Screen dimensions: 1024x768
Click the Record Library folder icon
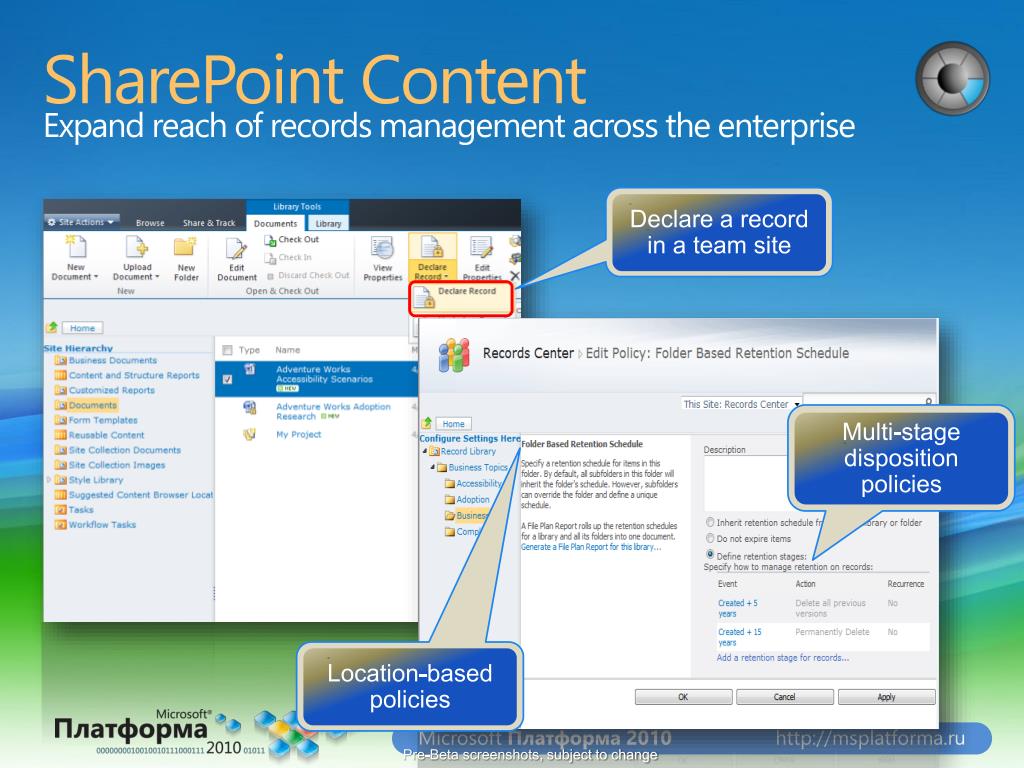point(434,451)
